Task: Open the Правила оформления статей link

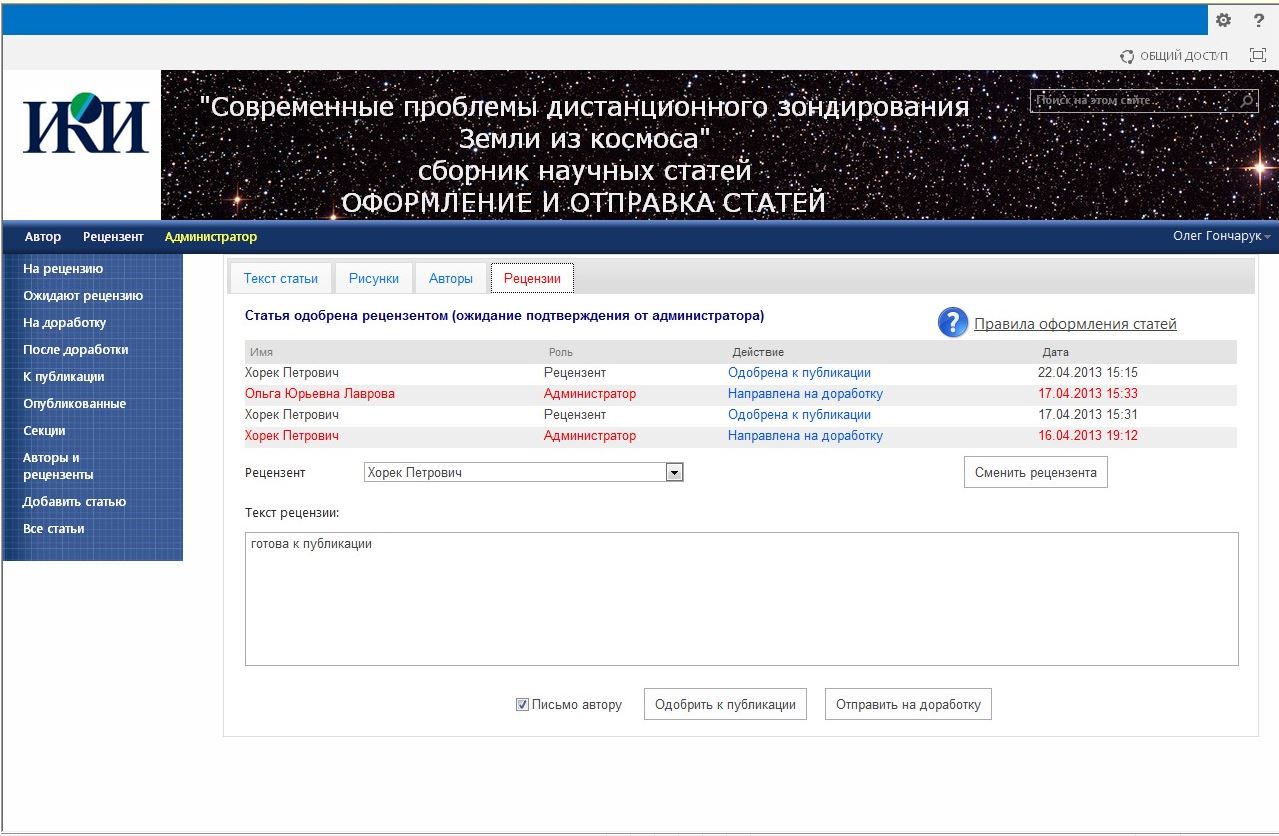Action: click(1075, 324)
